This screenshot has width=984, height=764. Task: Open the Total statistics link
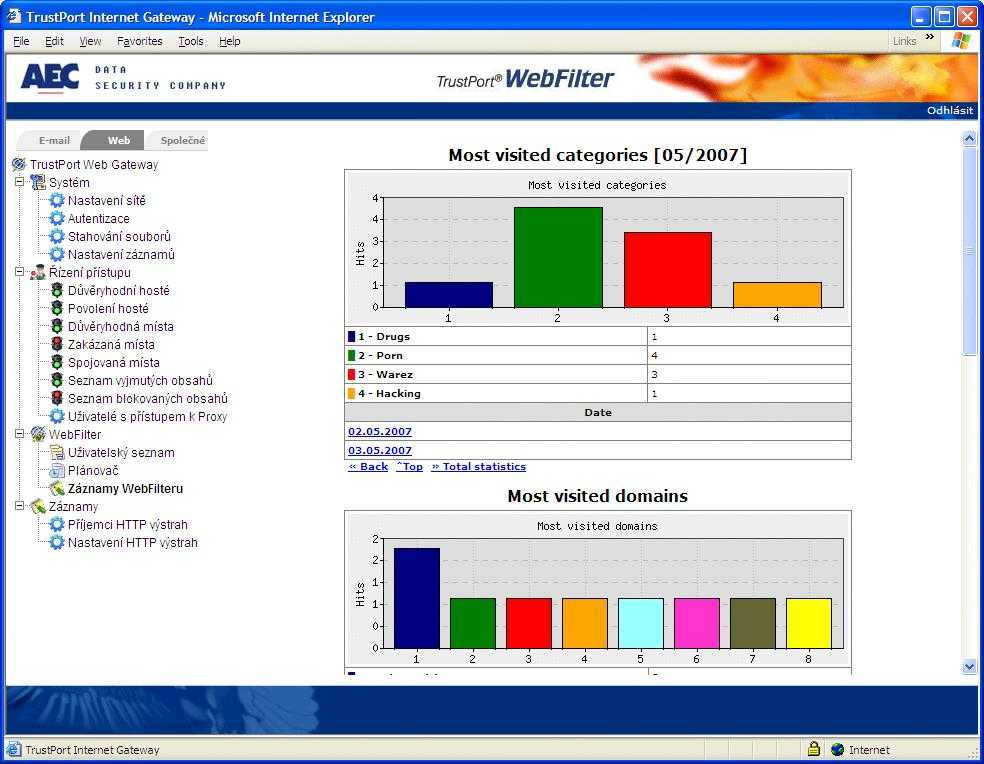(x=479, y=466)
